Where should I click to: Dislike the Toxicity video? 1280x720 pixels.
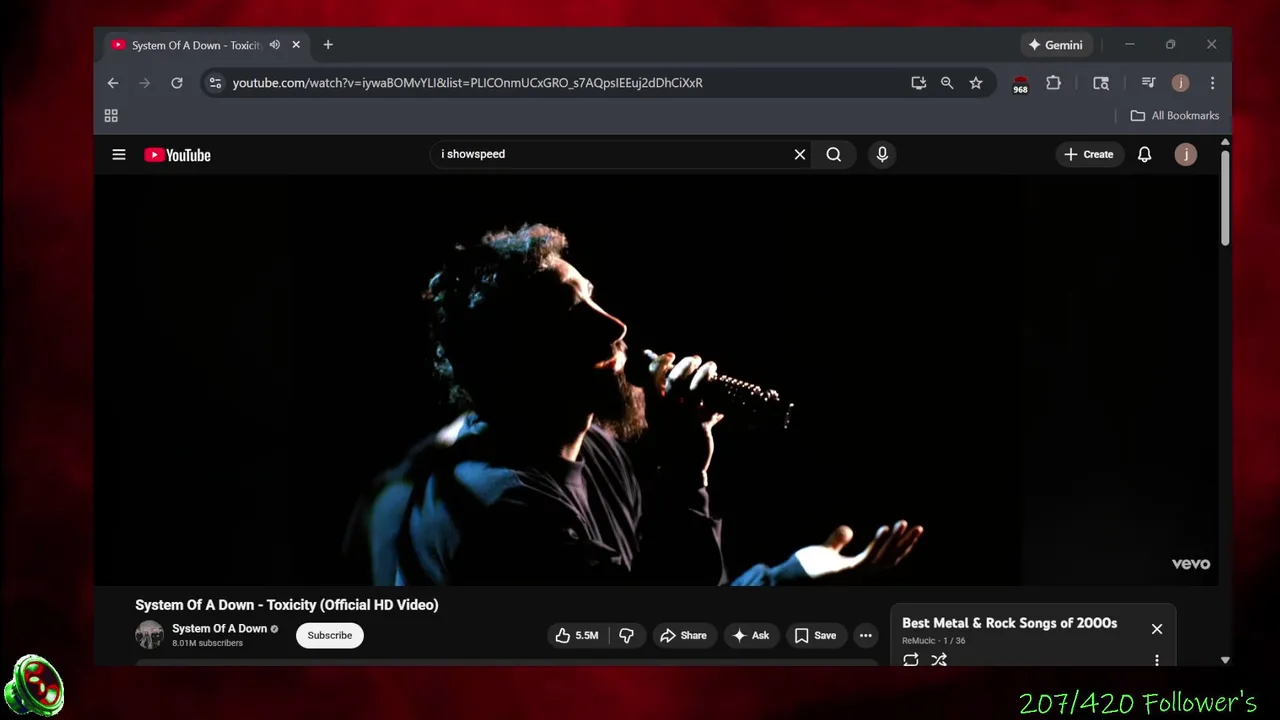click(627, 636)
